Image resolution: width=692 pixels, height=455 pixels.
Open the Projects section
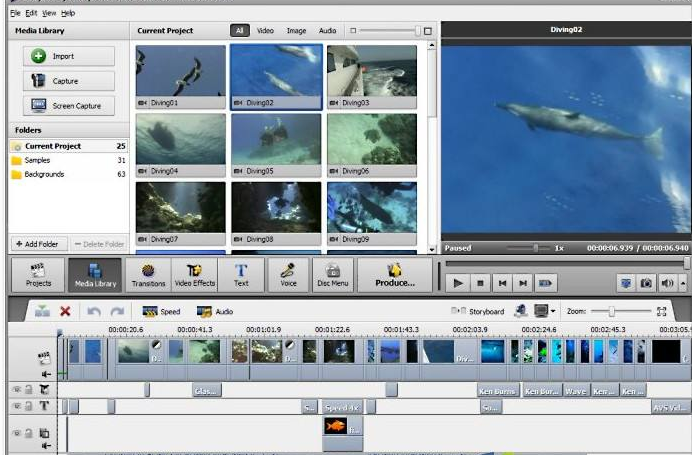tap(38, 275)
